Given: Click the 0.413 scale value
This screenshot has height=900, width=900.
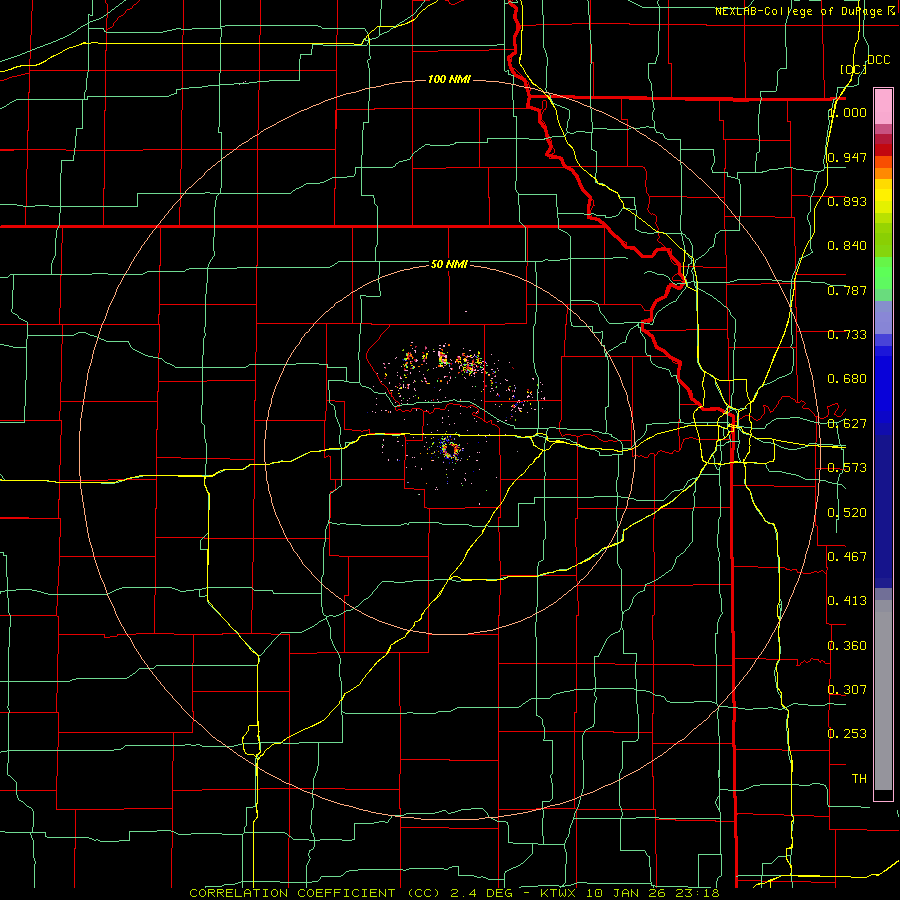Looking at the screenshot, I should click(847, 601).
